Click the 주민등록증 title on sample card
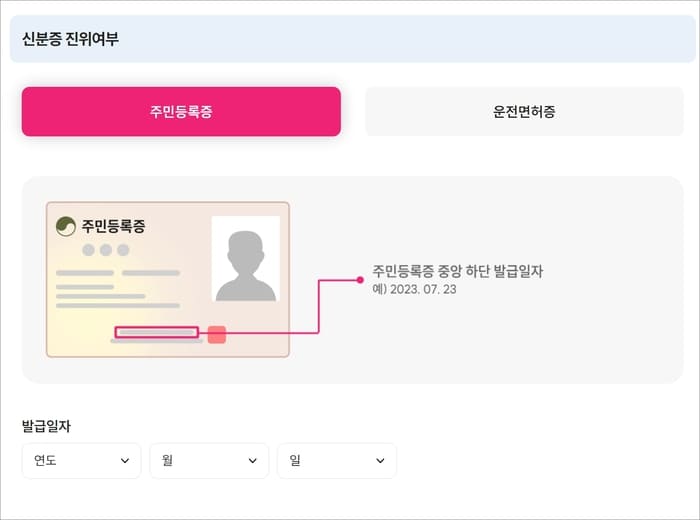Image resolution: width=700 pixels, height=520 pixels. 113,226
